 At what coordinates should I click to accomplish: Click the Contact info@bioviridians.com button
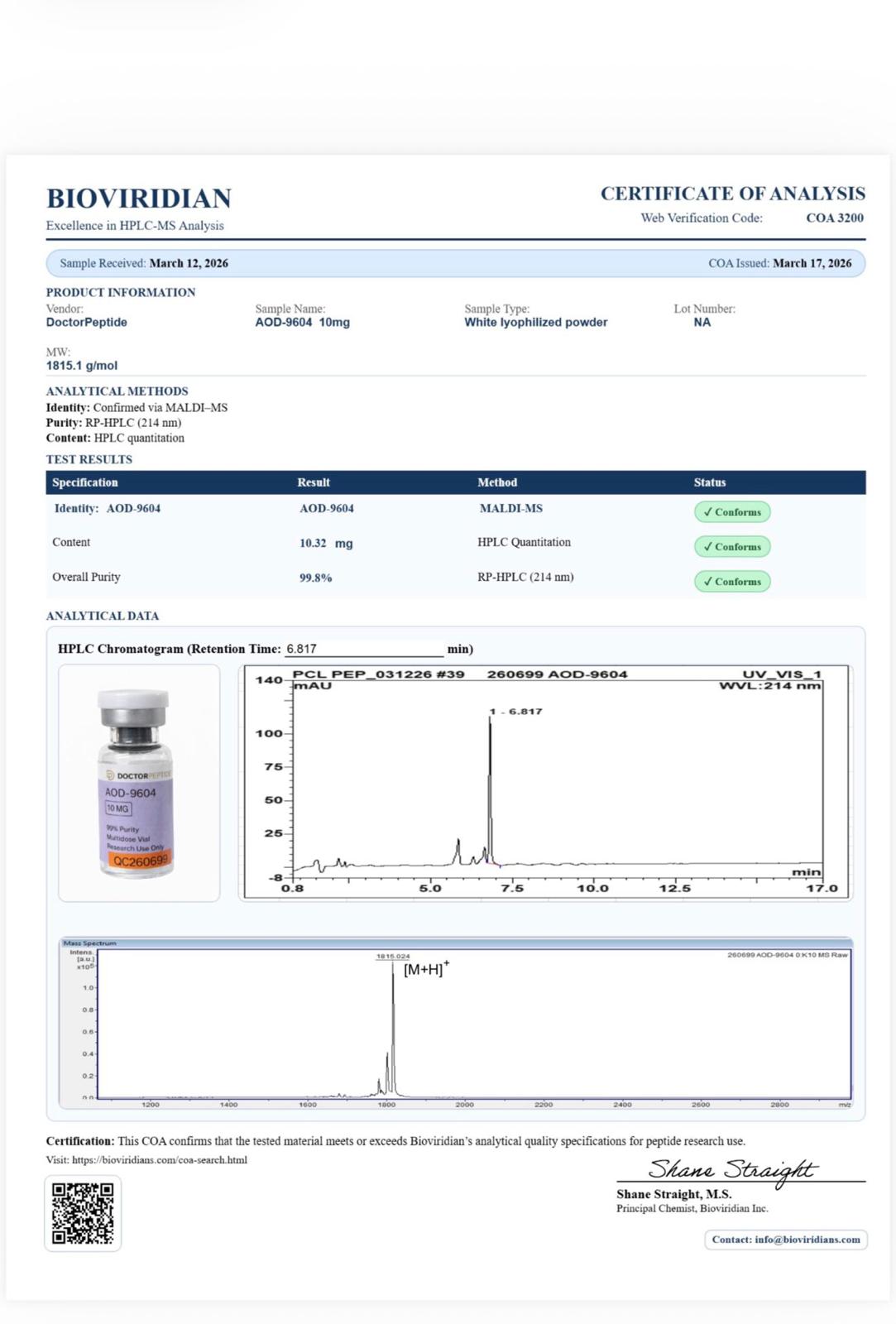coord(785,1239)
